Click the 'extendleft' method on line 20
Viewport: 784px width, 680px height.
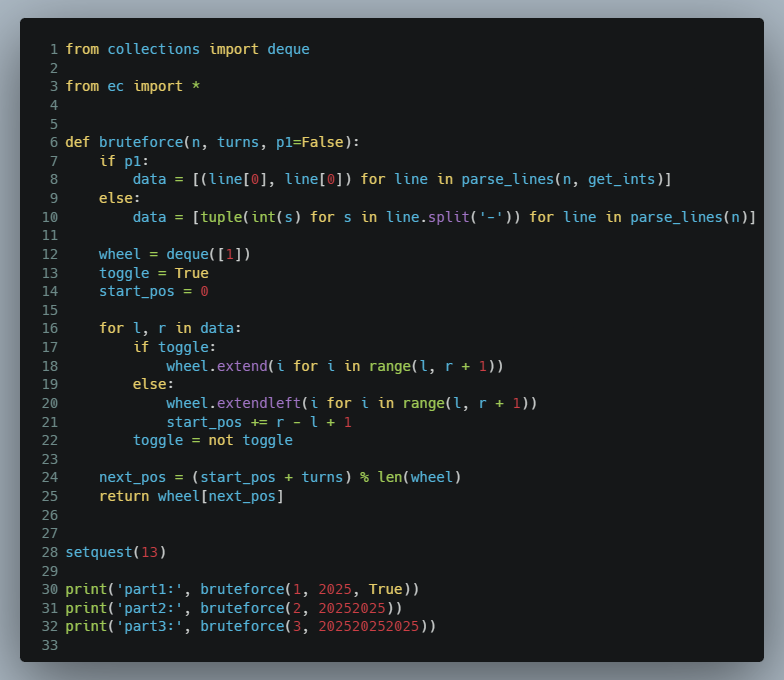(x=259, y=403)
